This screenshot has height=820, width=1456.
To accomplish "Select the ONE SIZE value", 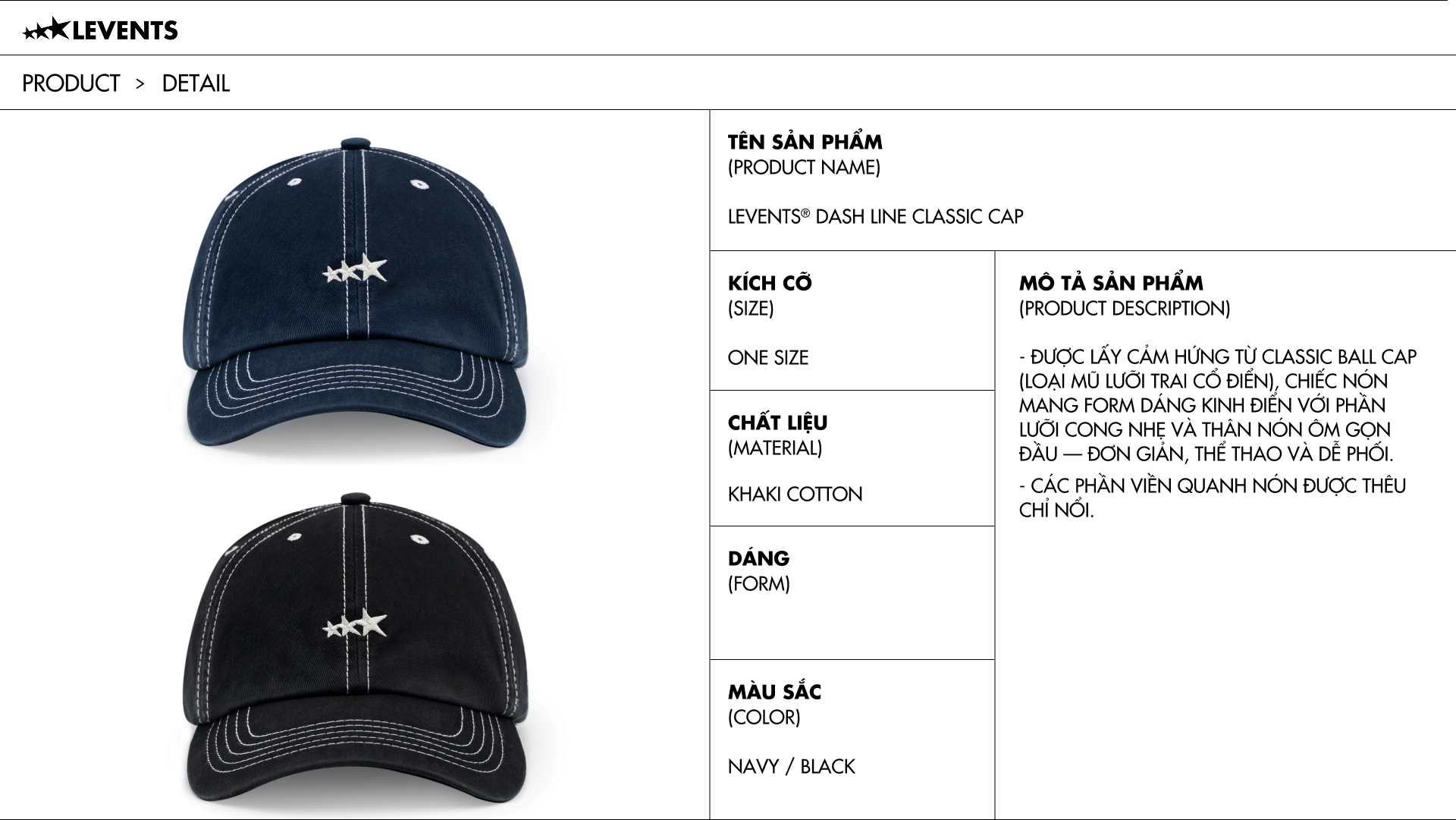I will (768, 357).
